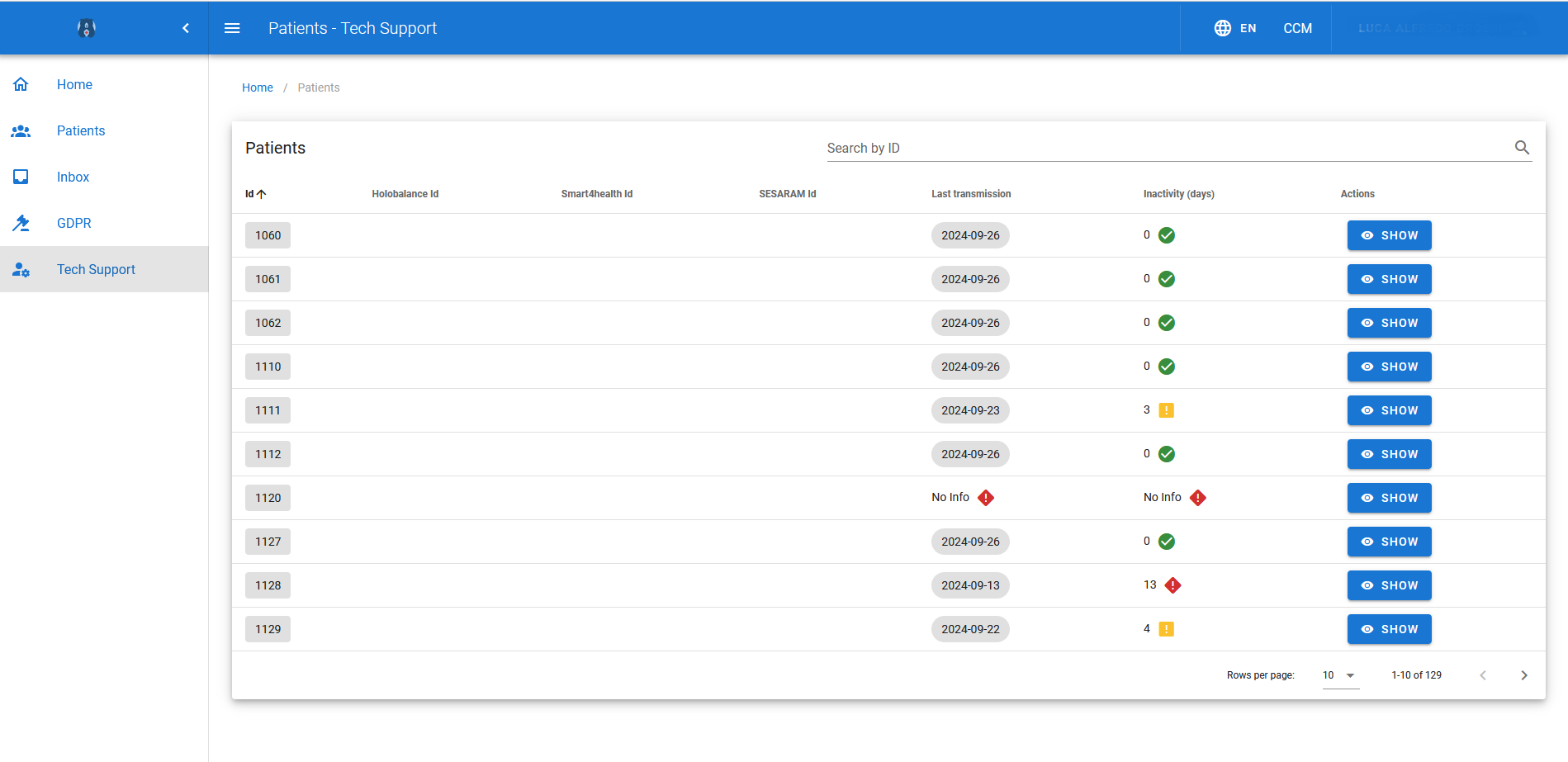The width and height of the screenshot is (1568, 762).
Task: Click green check icon for patient 1060
Action: pos(1166,235)
